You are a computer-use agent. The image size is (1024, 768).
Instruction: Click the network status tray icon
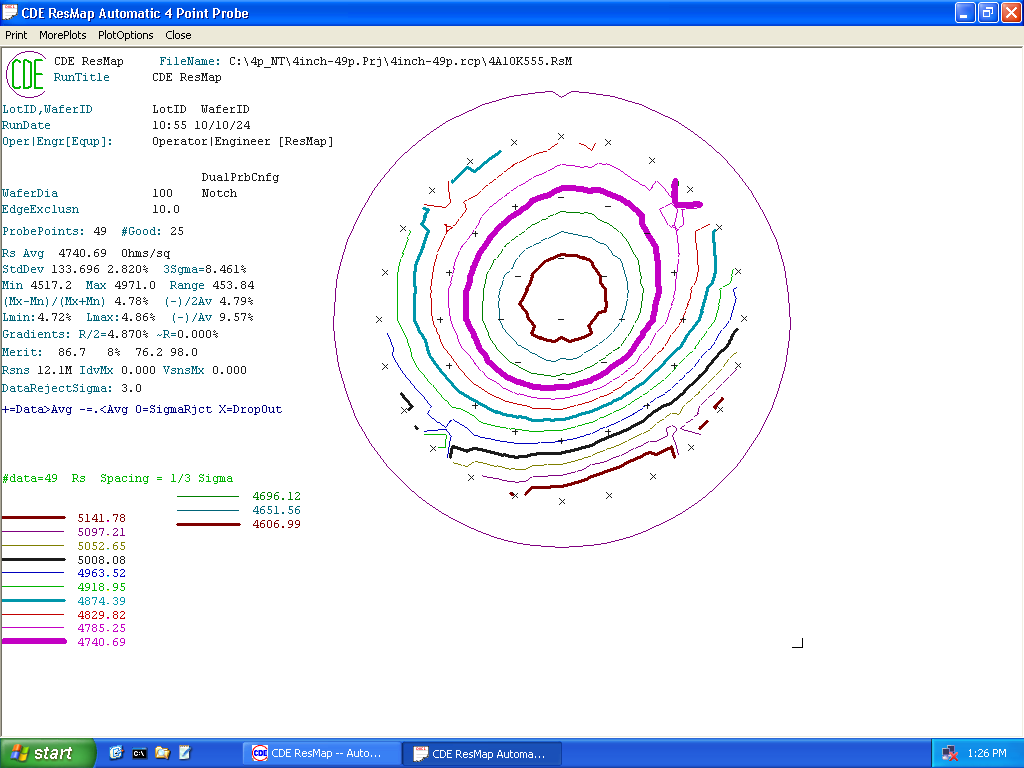[x=950, y=753]
